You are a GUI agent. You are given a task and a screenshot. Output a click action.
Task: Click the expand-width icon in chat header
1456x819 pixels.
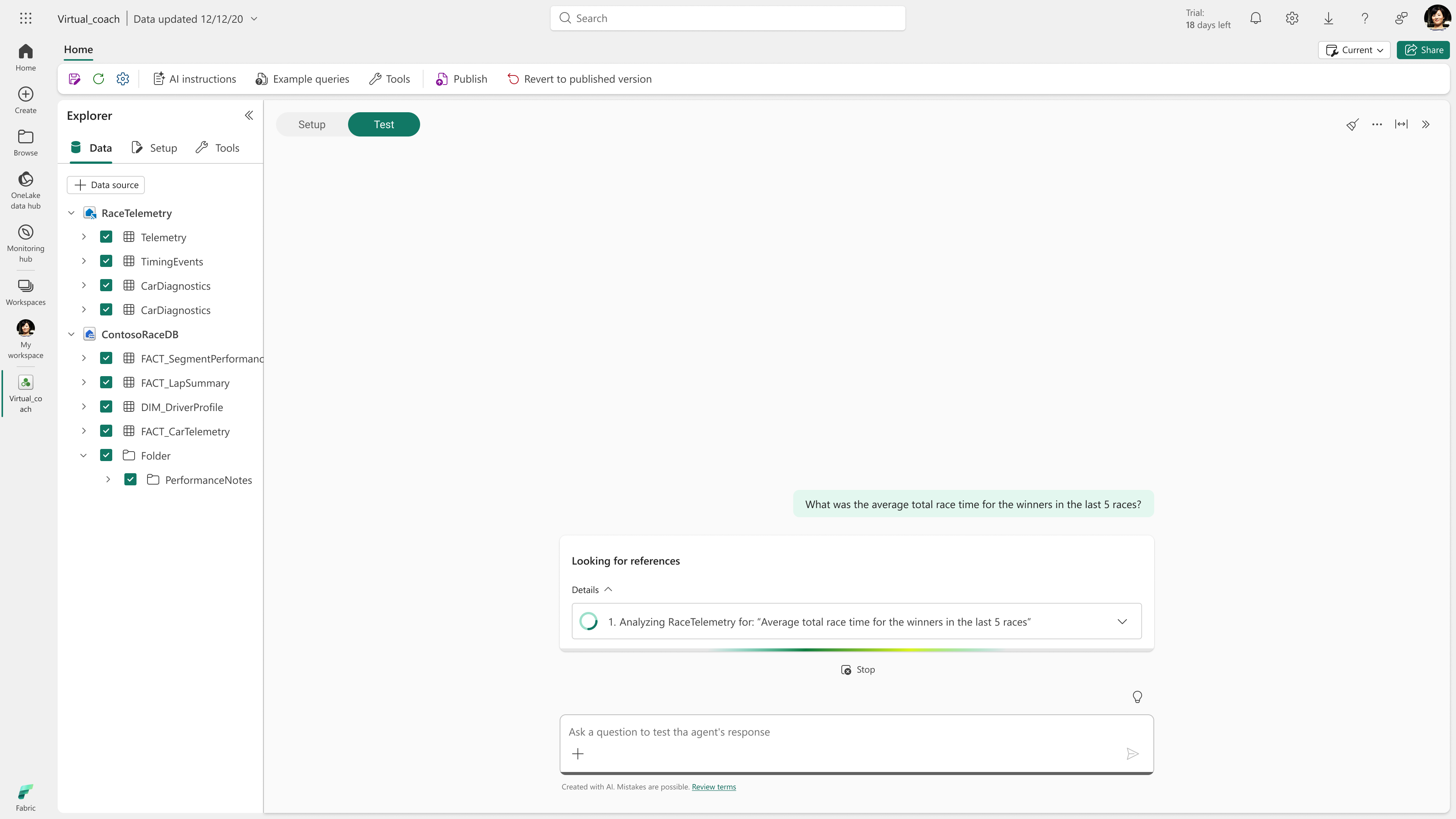tap(1401, 124)
